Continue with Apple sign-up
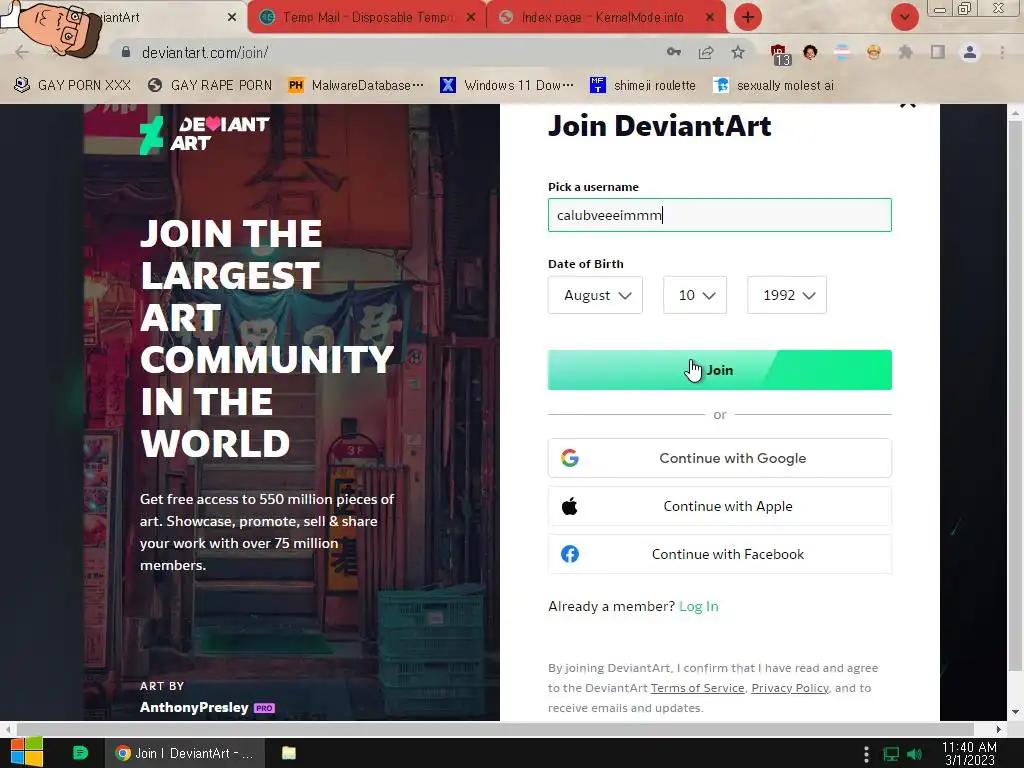This screenshot has width=1024, height=768. [x=720, y=506]
